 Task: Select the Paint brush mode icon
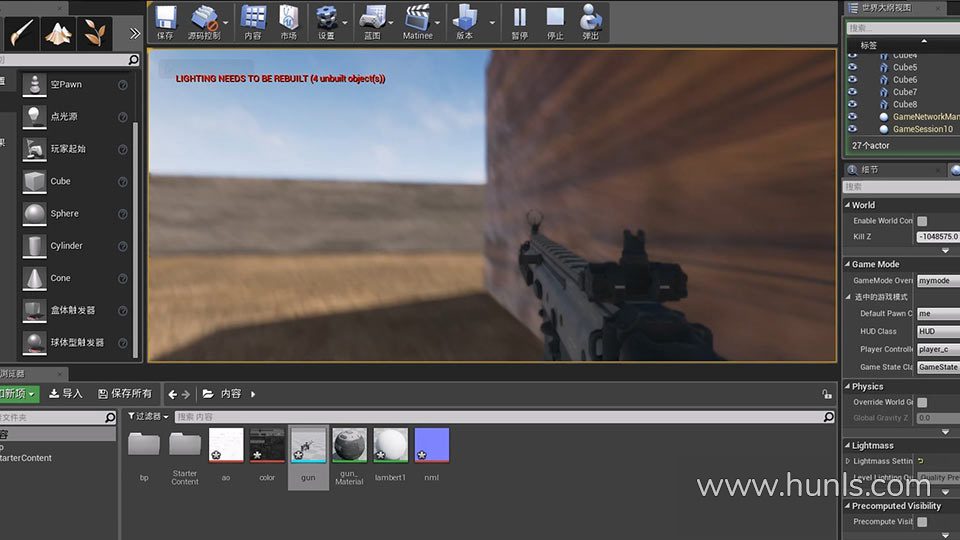coord(21,33)
